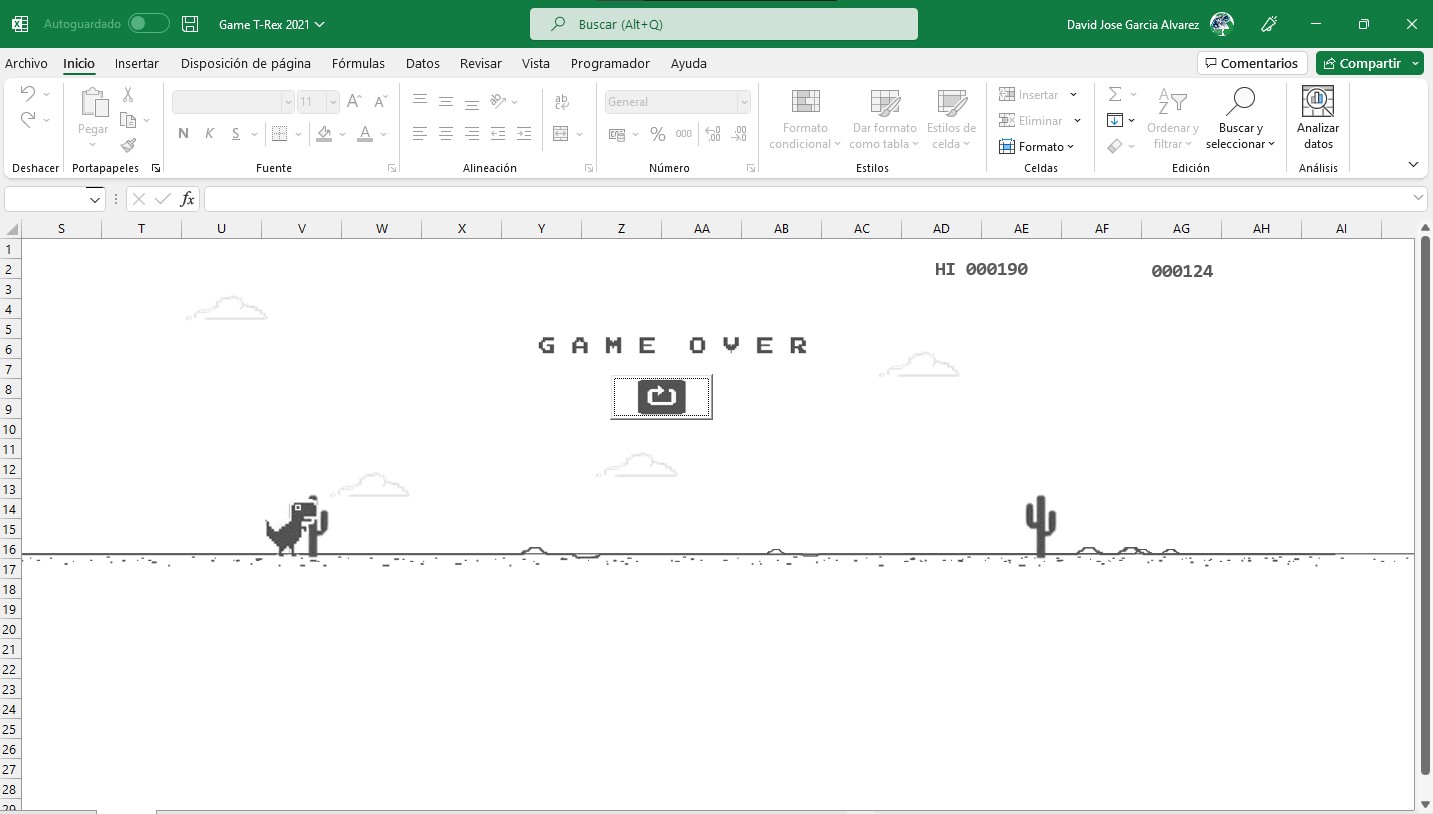Viewport: 1433px width, 814px height.
Task: Click the Top Align icon
Action: (420, 101)
